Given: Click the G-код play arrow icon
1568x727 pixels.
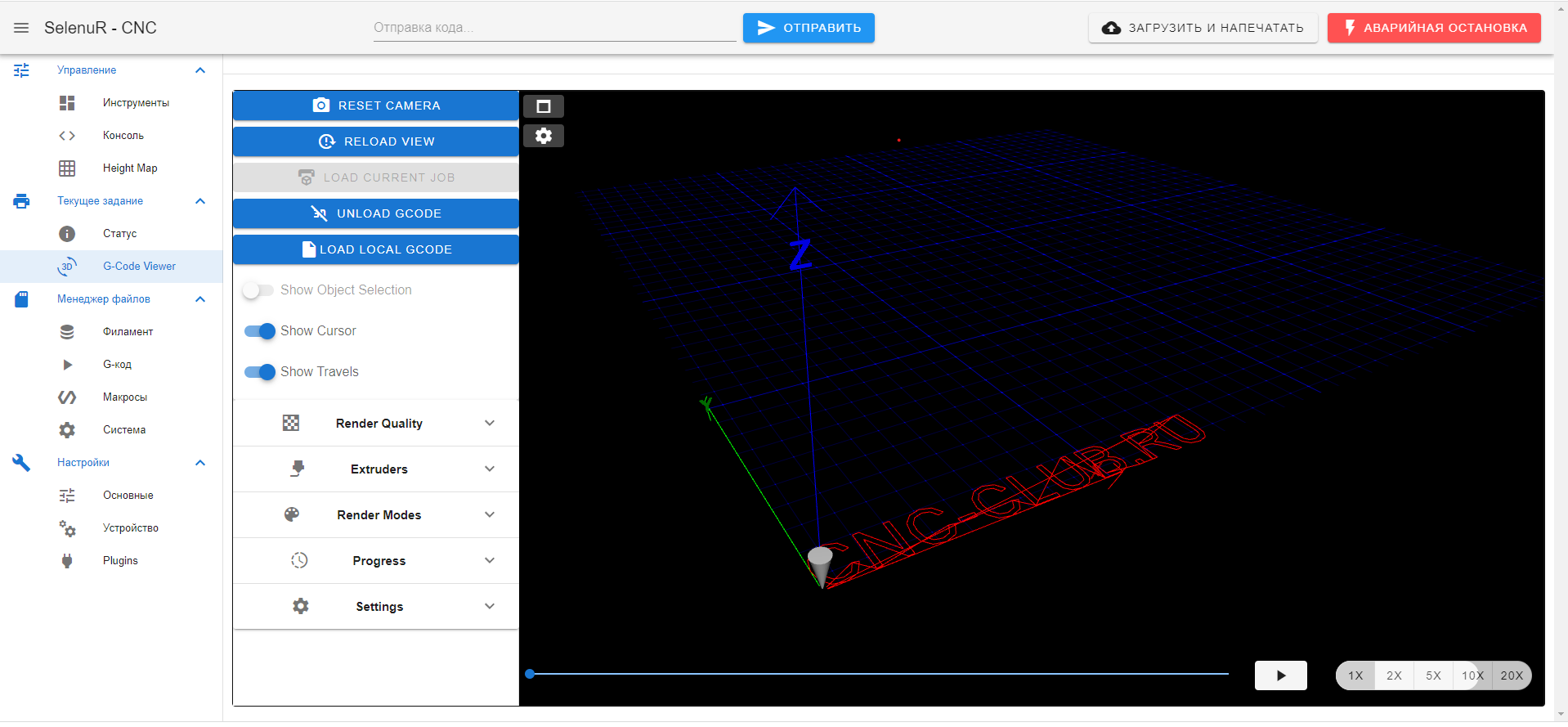Looking at the screenshot, I should point(68,365).
